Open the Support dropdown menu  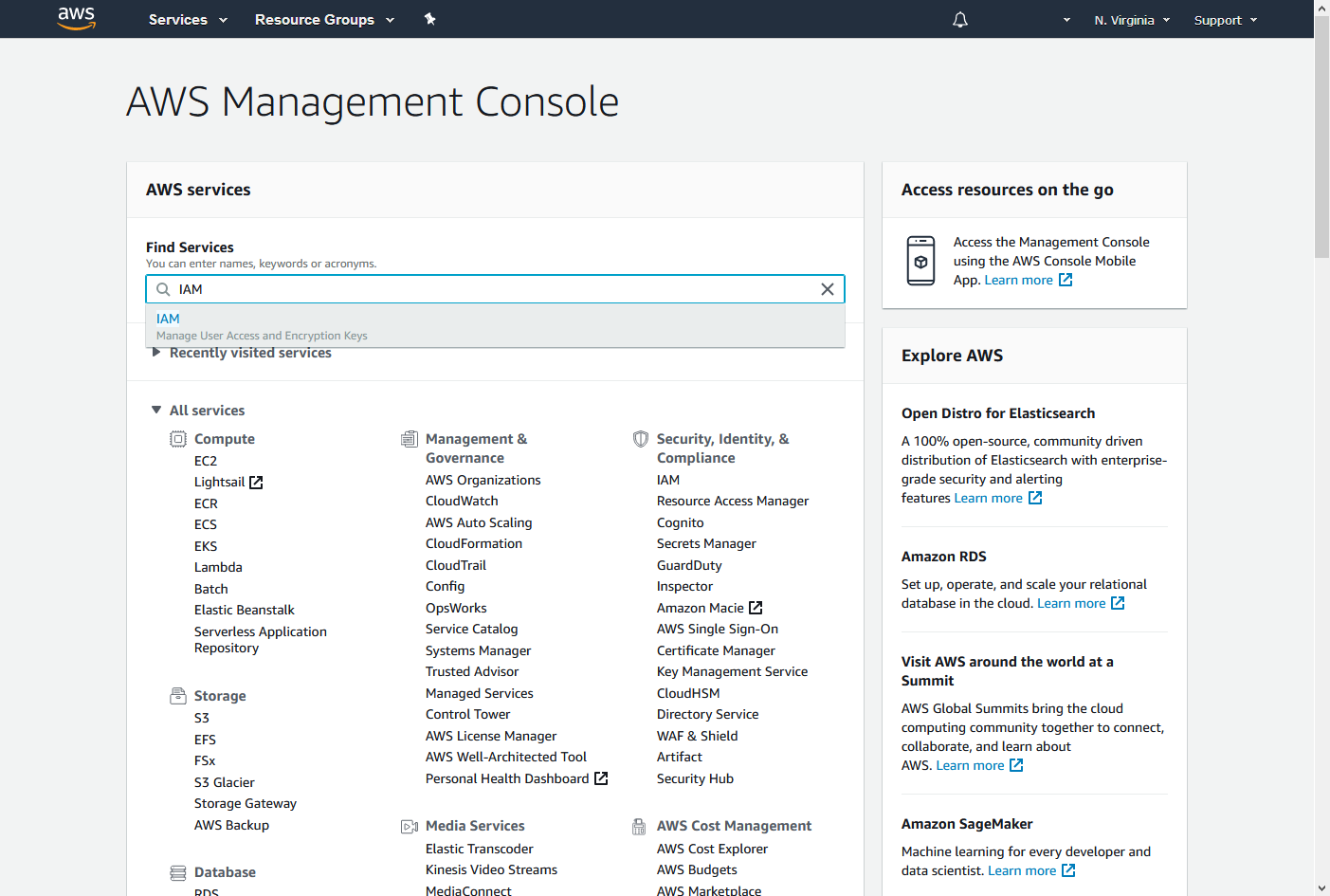coord(1226,20)
